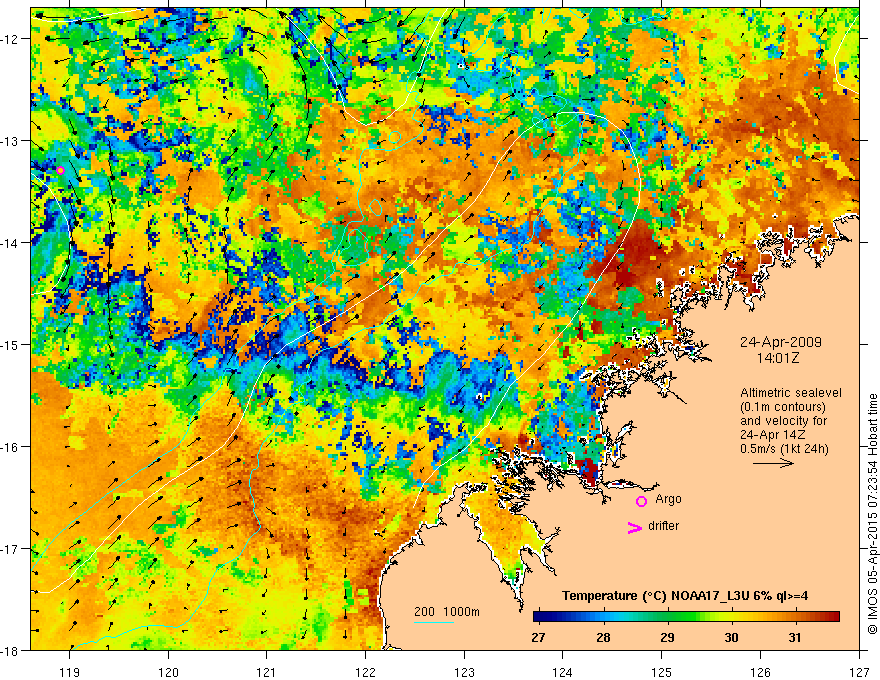Click the longitude label 126
Image resolution: width=880 pixels, height=680 pixels.
point(760,672)
